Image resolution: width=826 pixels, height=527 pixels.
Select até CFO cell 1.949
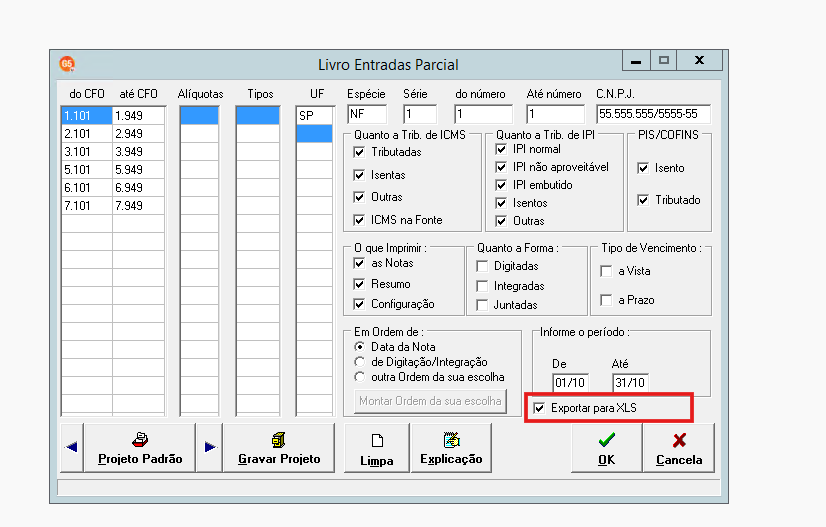(138, 116)
